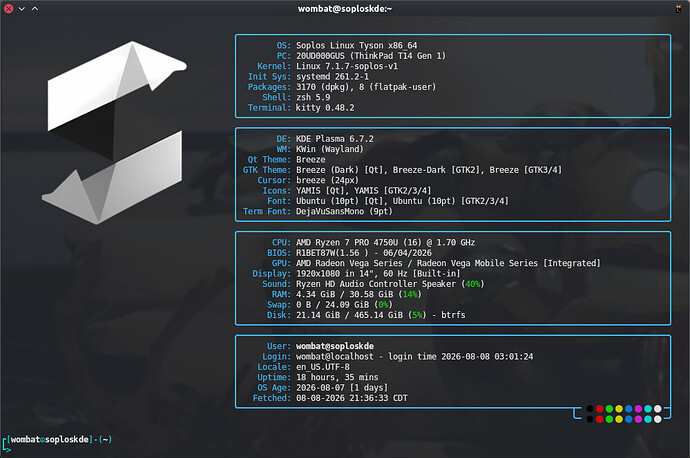
Task: Click the PC value '20UD000GUS (ThinkPad T14 Gen 1)'
Action: (371, 56)
